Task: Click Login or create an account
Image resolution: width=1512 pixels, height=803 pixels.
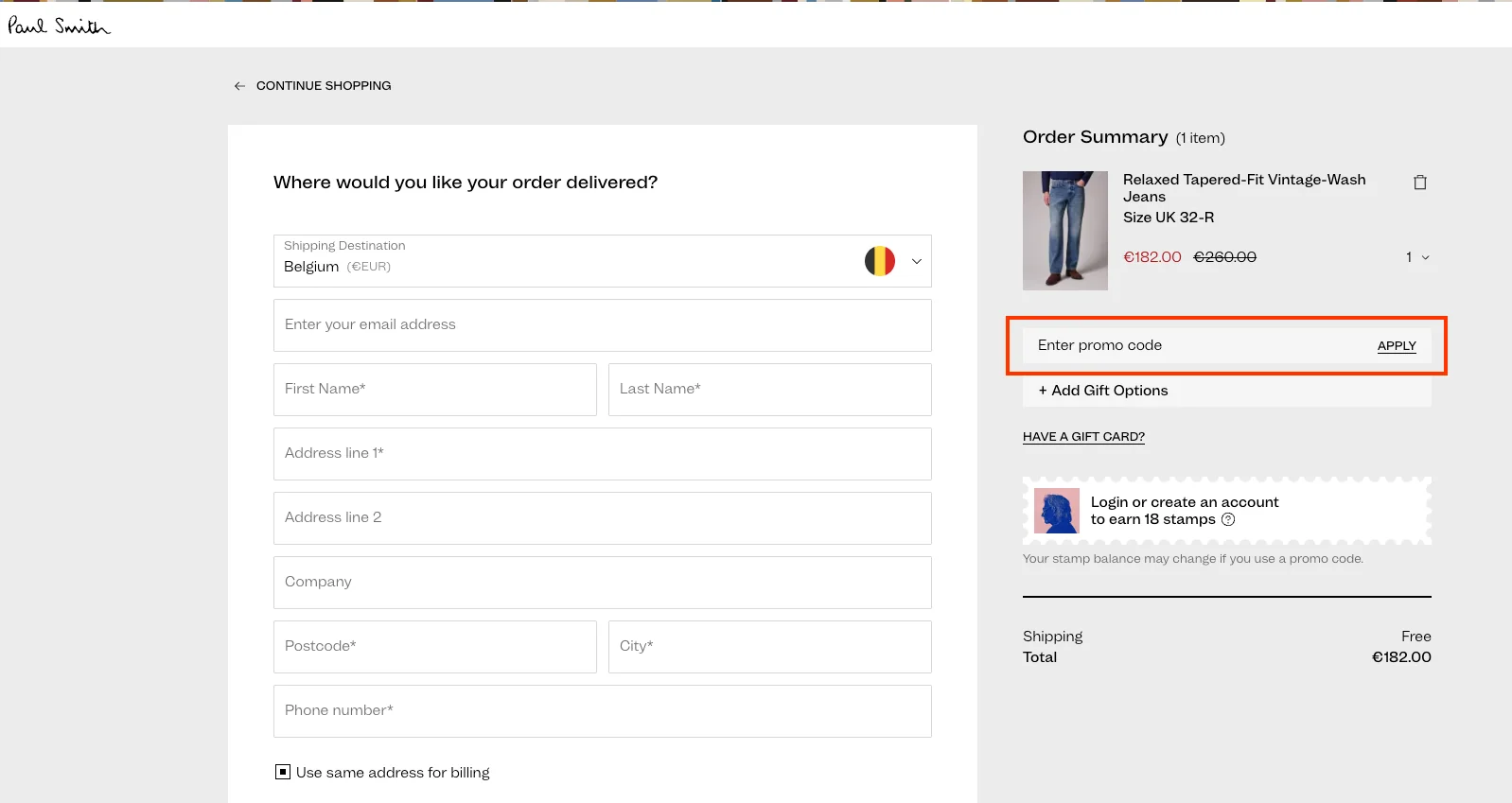Action: tap(1184, 502)
